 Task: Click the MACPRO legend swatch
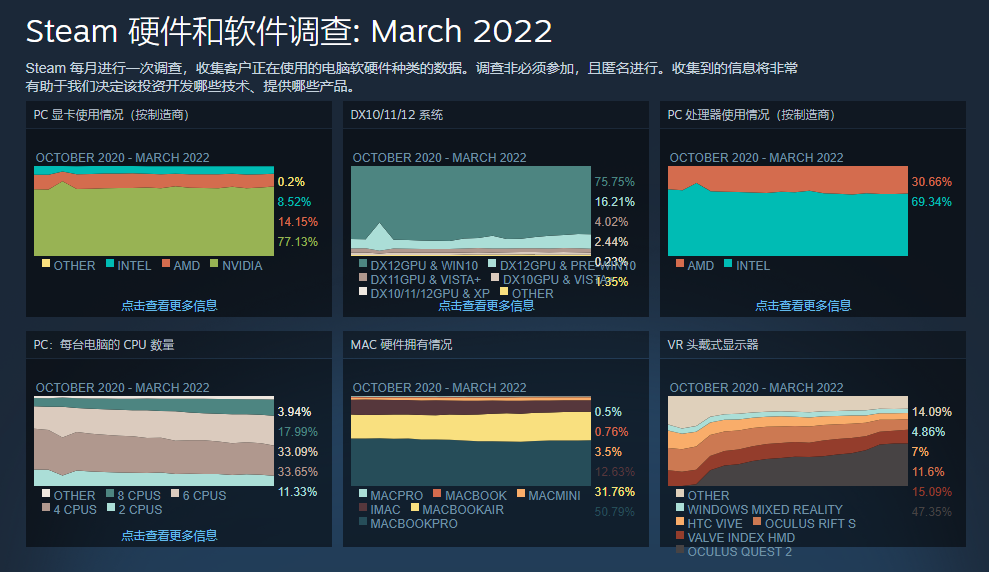[x=363, y=494]
